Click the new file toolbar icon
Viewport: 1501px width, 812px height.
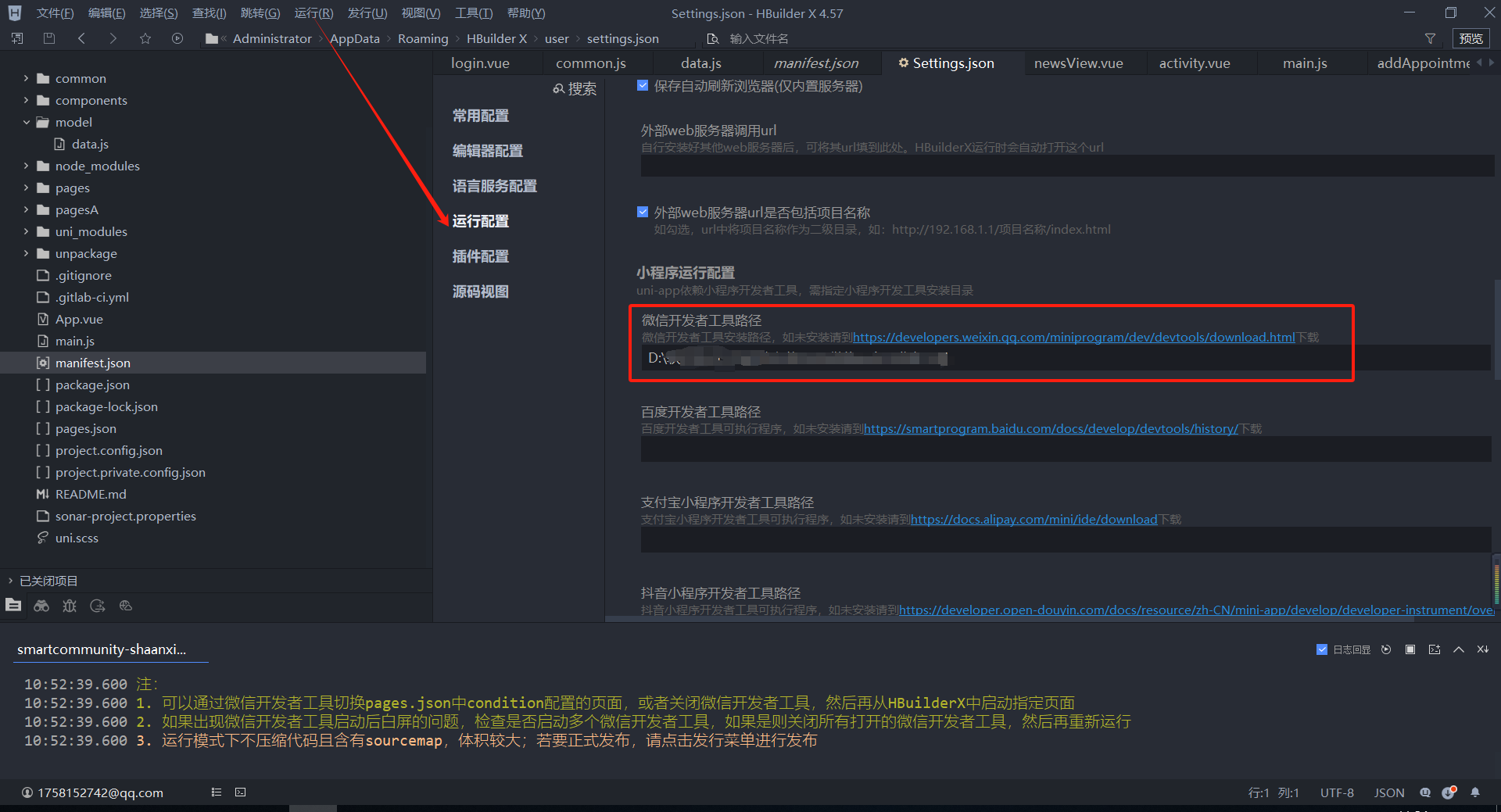(x=17, y=38)
